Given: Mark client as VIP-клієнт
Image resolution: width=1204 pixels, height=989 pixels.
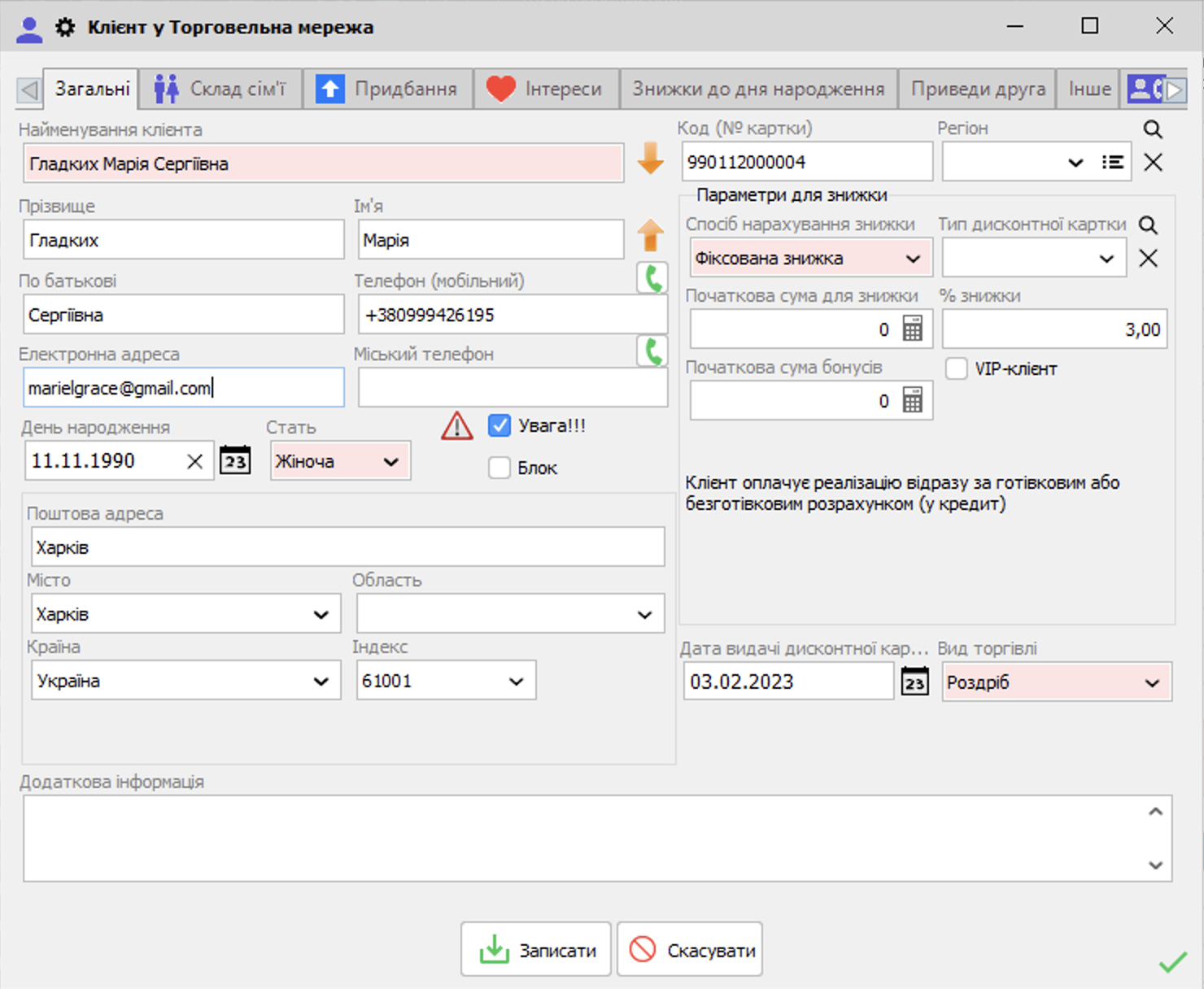Looking at the screenshot, I should [957, 368].
